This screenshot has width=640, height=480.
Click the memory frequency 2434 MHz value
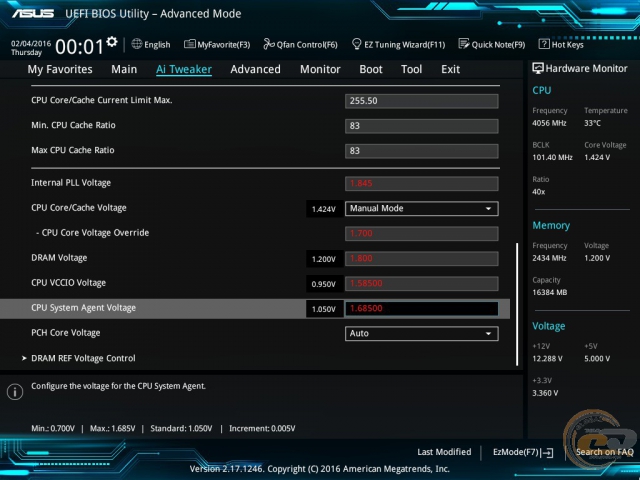(x=549, y=258)
